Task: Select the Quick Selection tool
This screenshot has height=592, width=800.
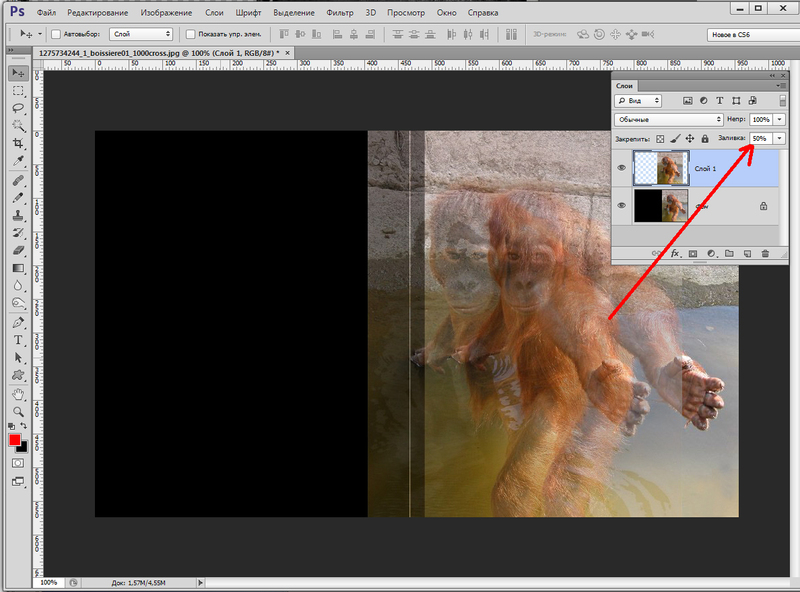Action: (x=18, y=126)
